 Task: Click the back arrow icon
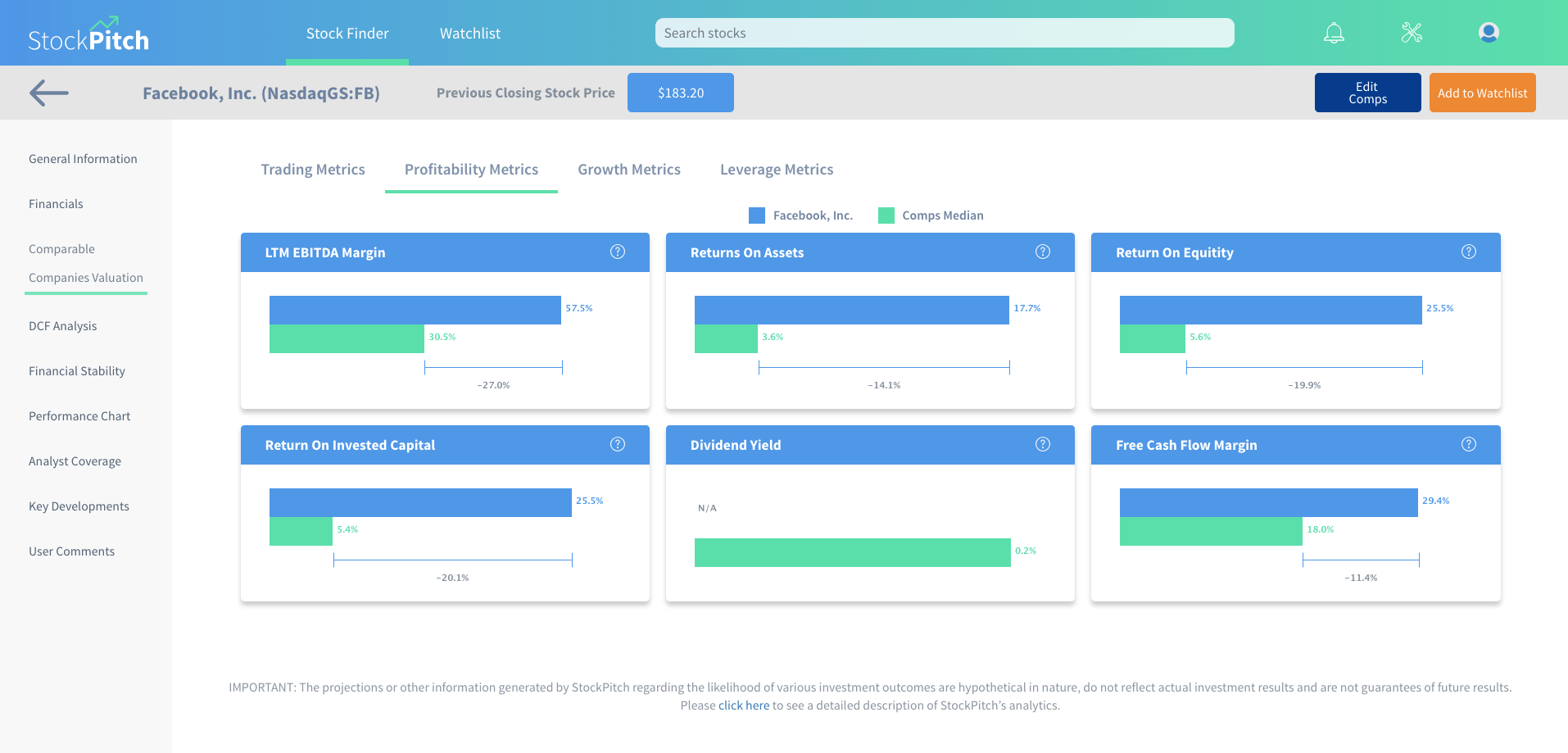click(x=49, y=93)
